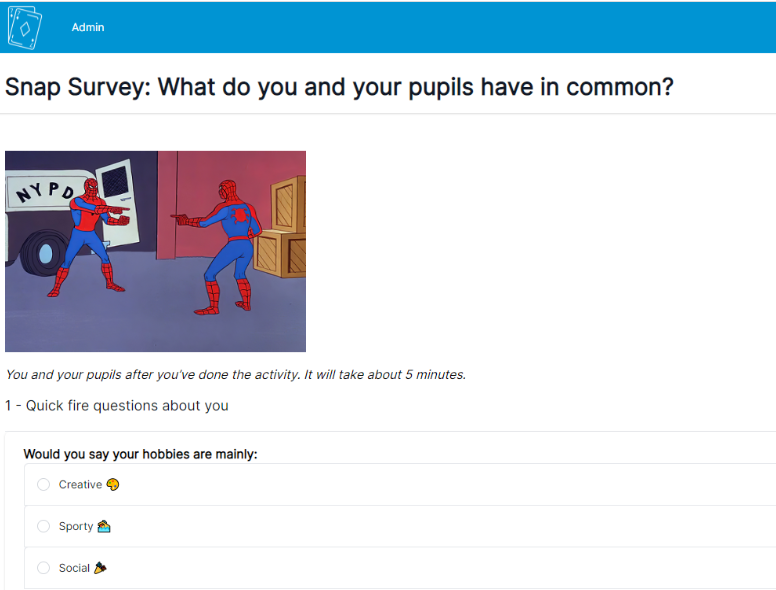Open the Admin menu item
776x590 pixels.
pos(88,27)
